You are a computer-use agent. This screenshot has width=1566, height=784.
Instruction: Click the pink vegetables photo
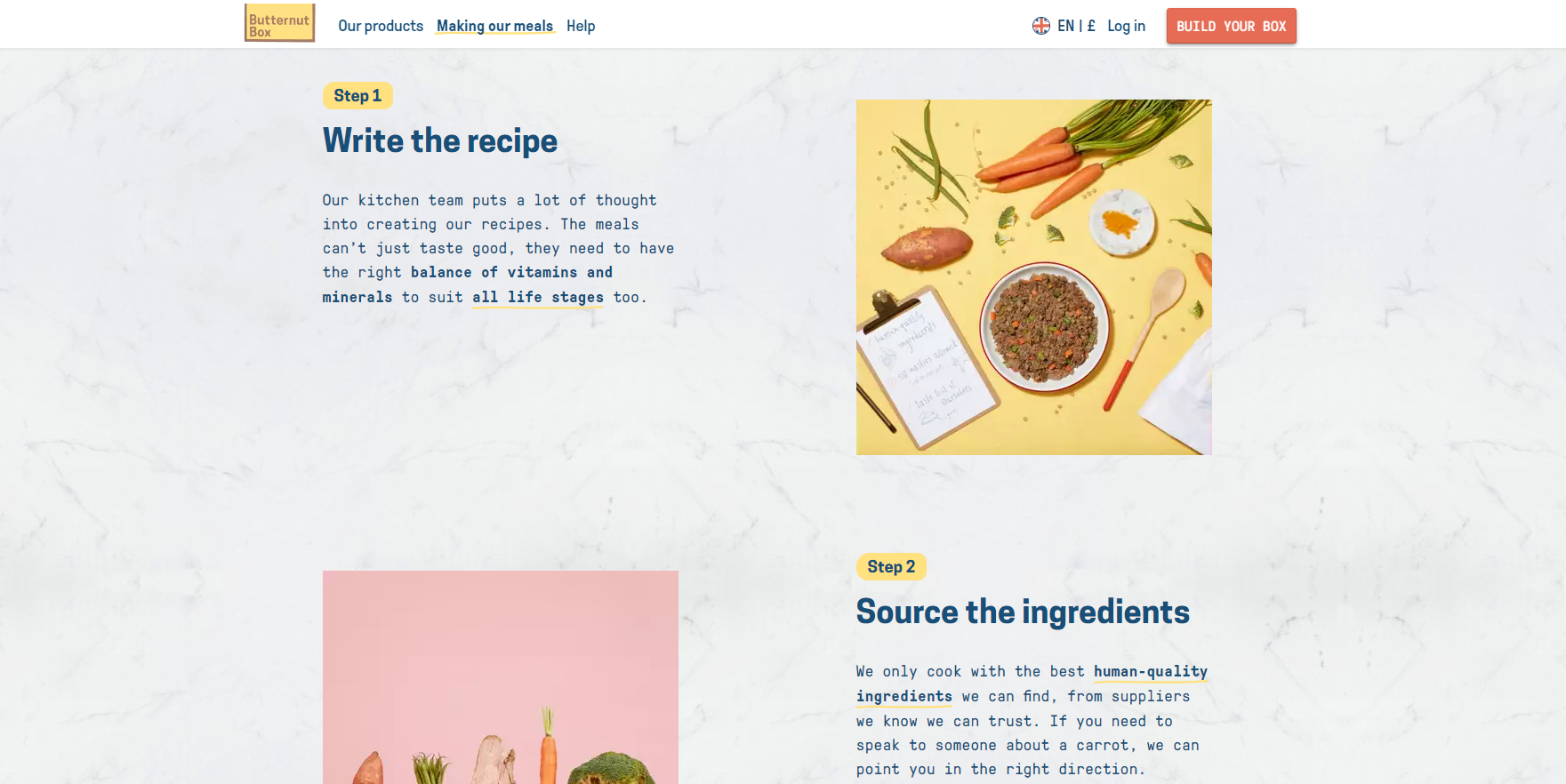(x=501, y=677)
